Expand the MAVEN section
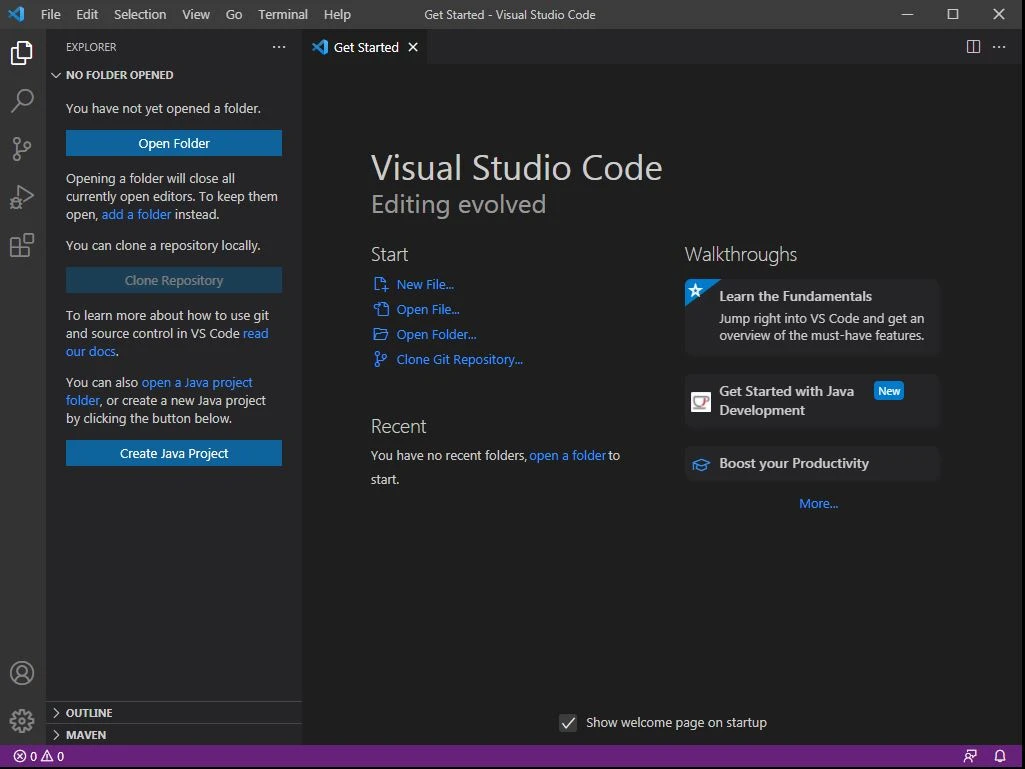 [x=85, y=735]
